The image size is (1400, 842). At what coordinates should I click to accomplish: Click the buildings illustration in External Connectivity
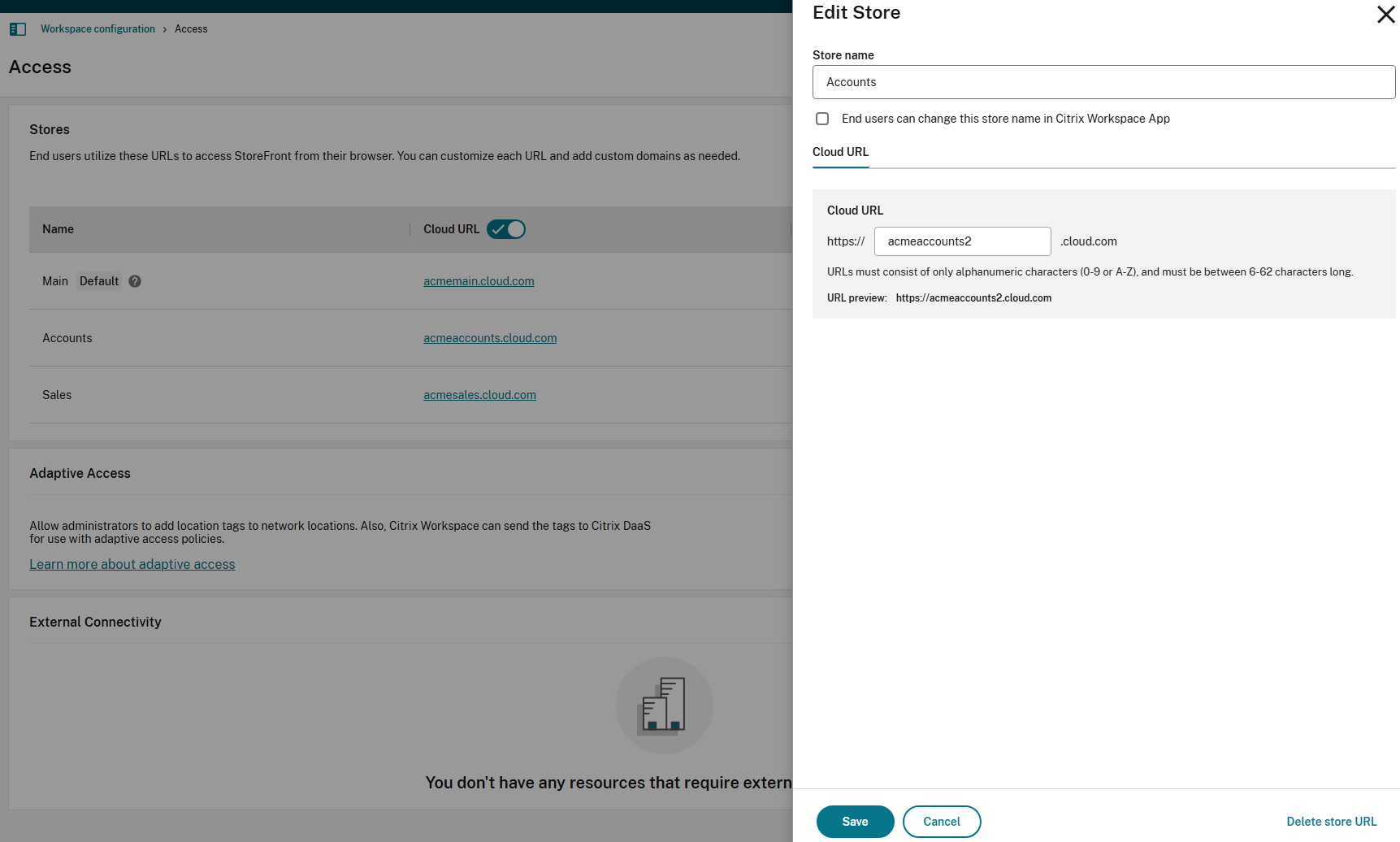point(664,705)
